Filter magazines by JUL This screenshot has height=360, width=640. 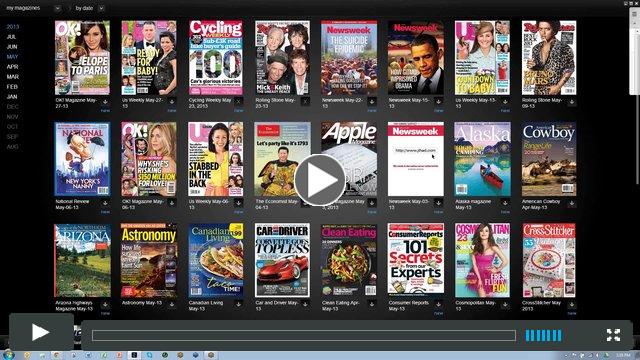pyautogui.click(x=11, y=37)
